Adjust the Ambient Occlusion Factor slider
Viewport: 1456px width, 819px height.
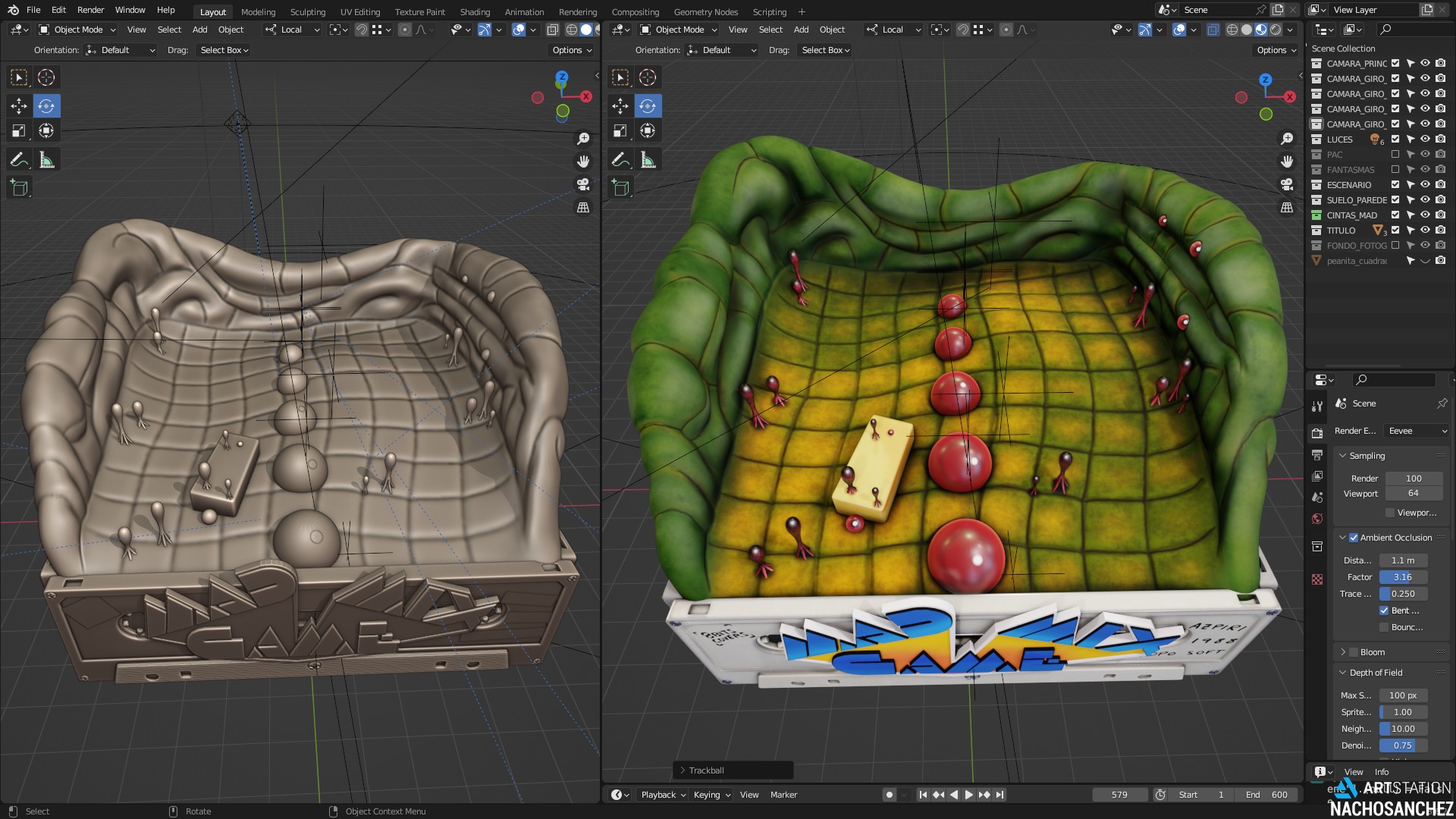click(x=1403, y=577)
